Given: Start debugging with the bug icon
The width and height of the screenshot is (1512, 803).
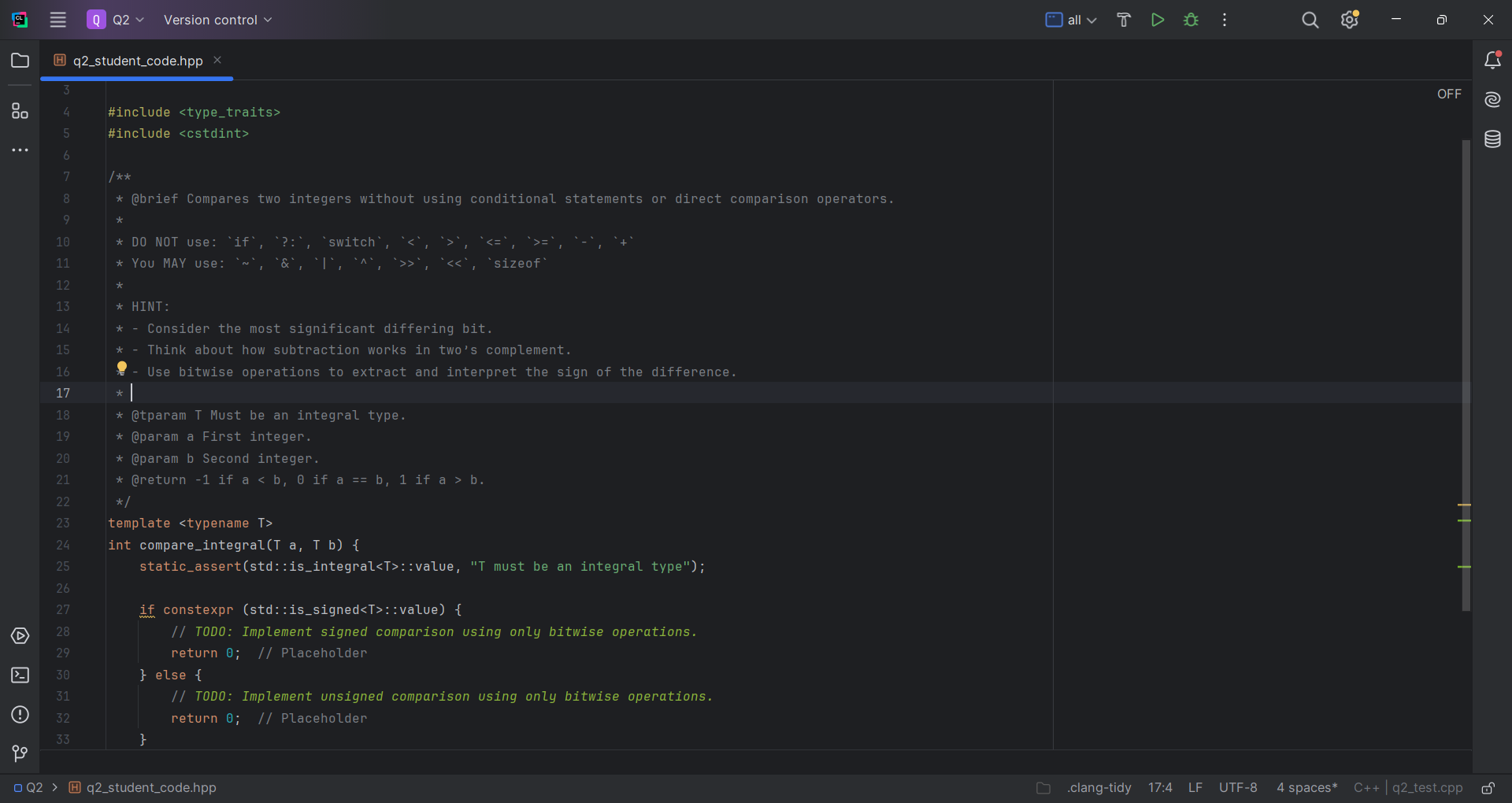Looking at the screenshot, I should pyautogui.click(x=1191, y=20).
